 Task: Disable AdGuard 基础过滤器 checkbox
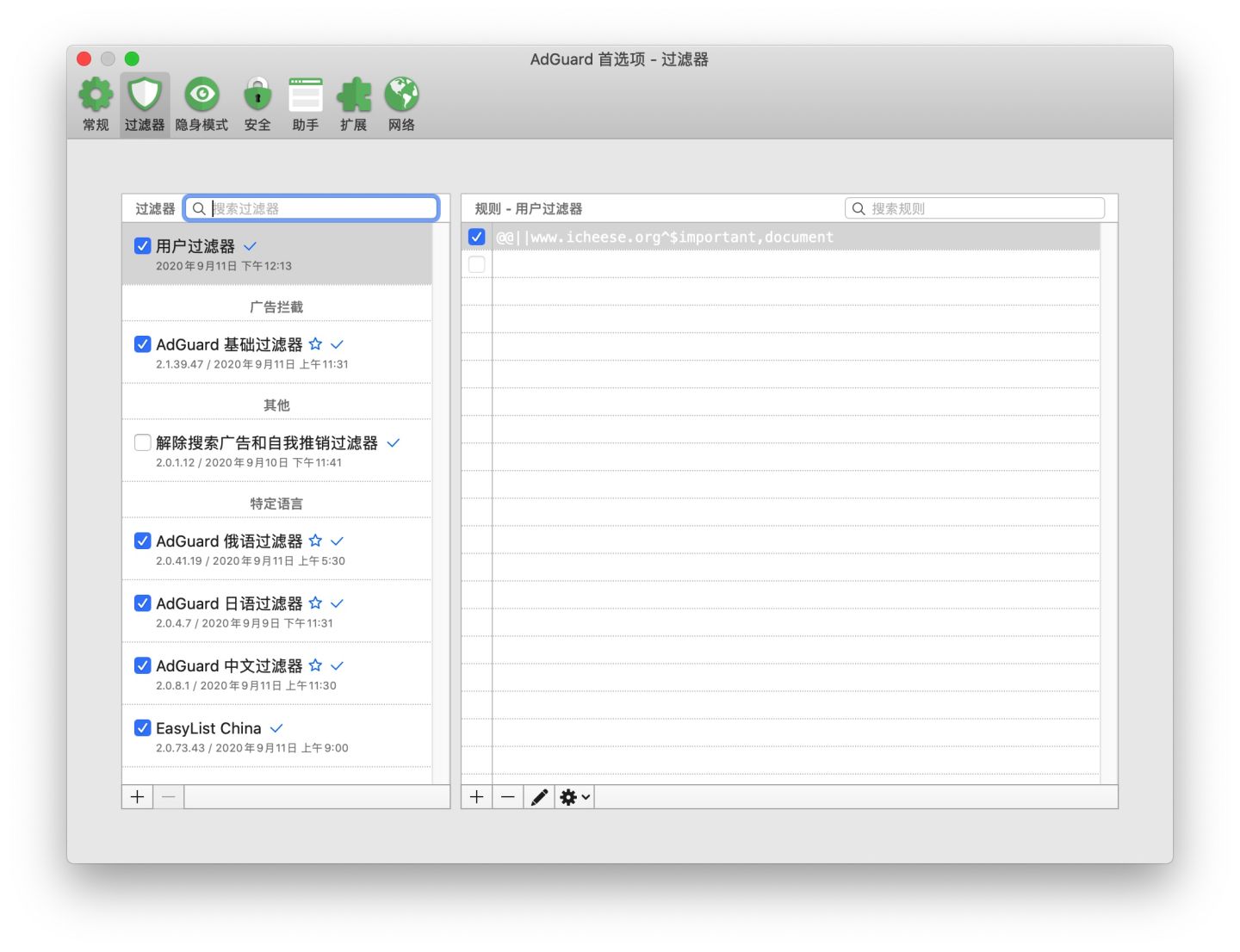(x=143, y=344)
